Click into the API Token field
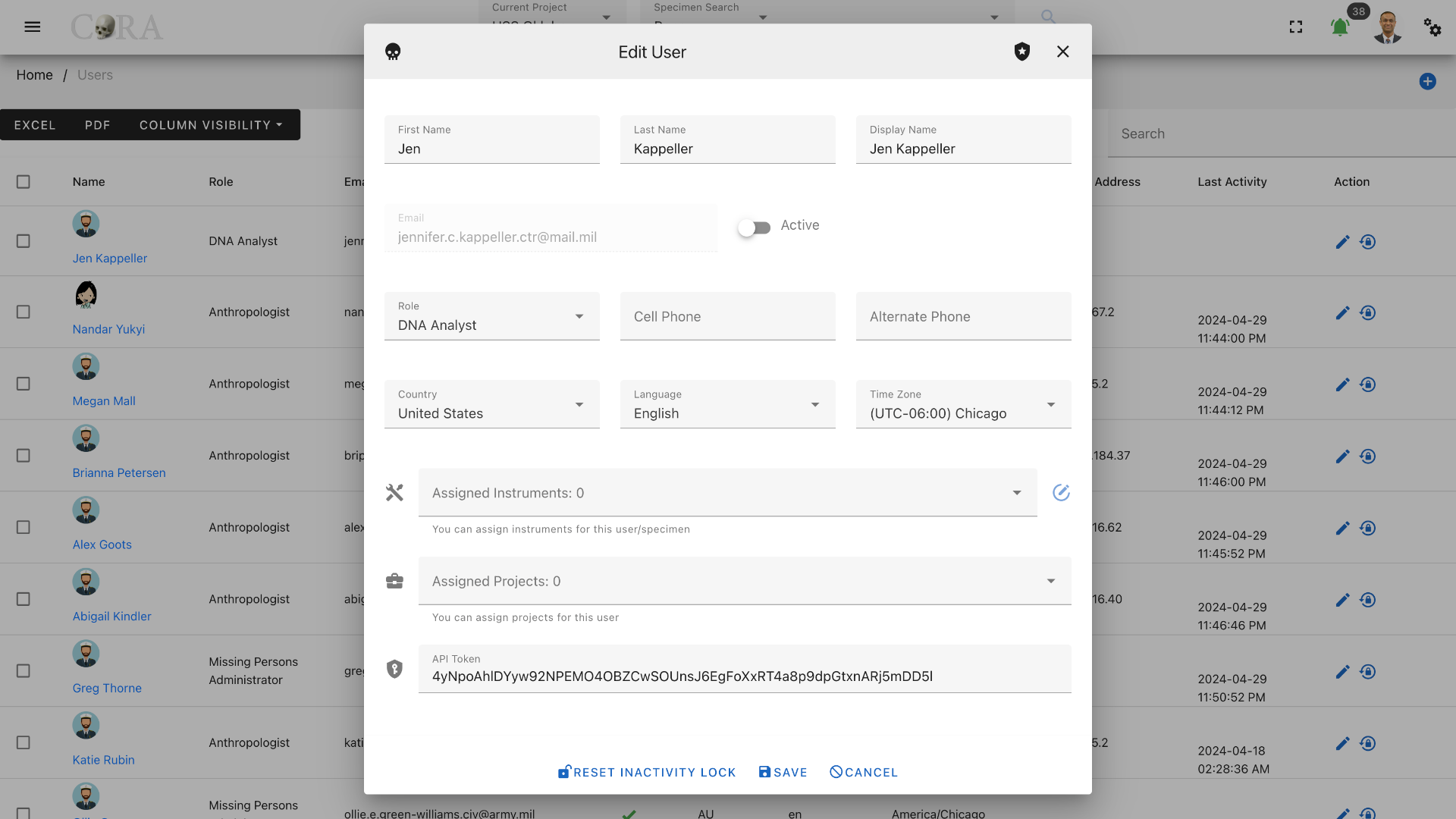 745,669
